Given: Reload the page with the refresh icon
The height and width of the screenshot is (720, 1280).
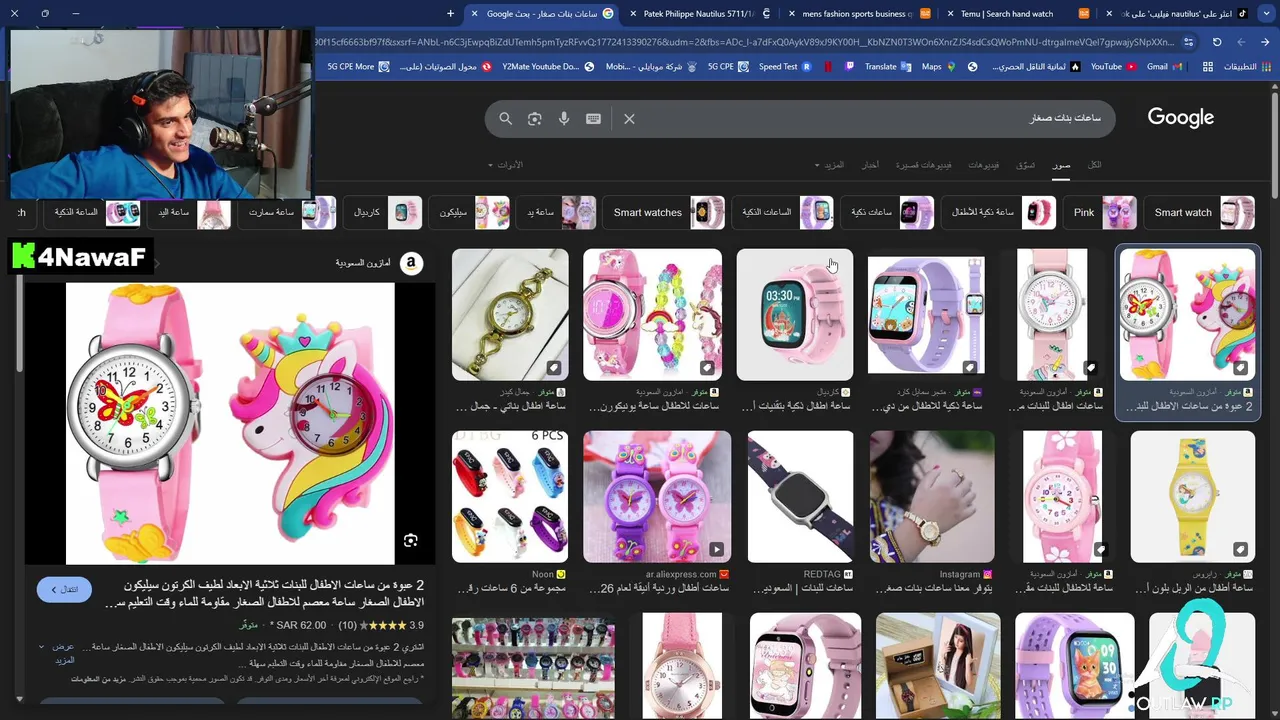Looking at the screenshot, I should point(1217,42).
